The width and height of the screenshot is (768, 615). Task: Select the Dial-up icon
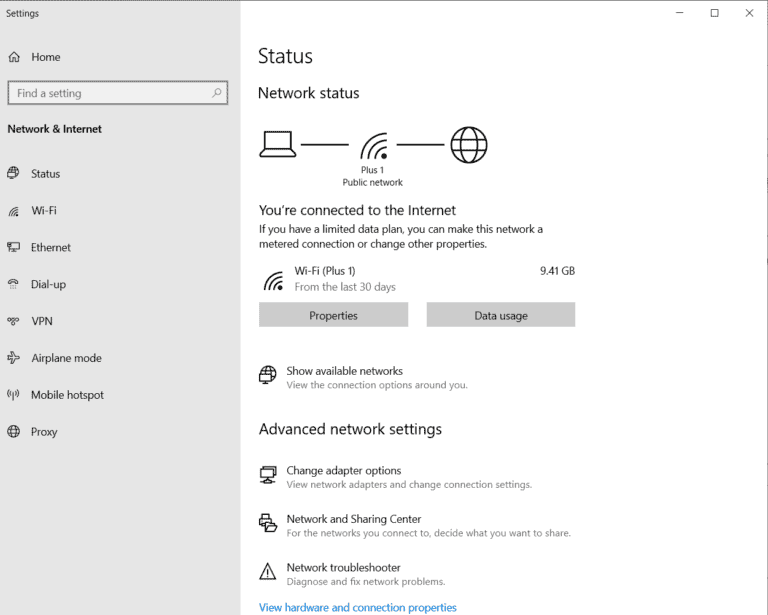pyautogui.click(x=13, y=284)
